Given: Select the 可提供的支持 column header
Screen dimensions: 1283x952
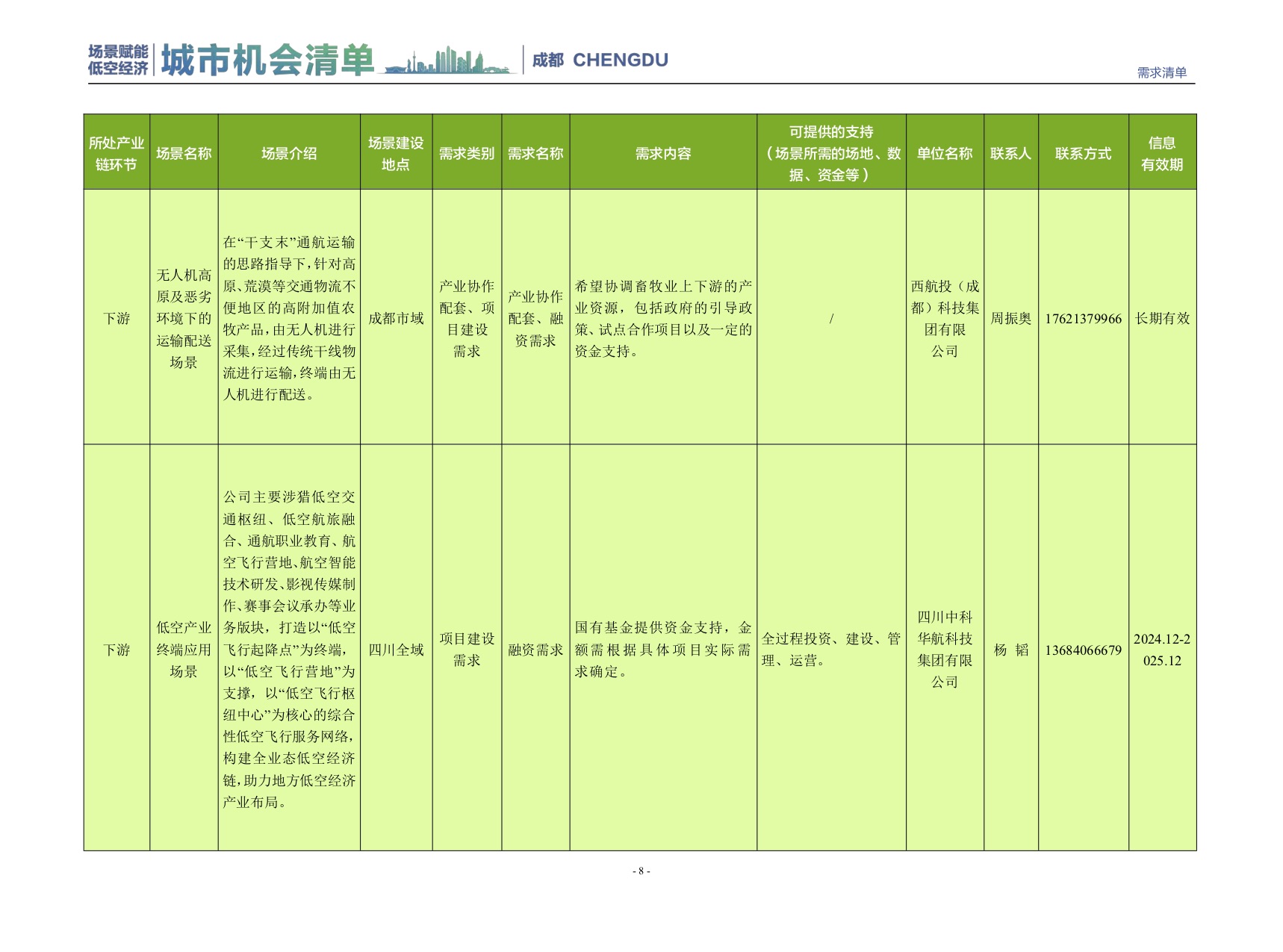Looking at the screenshot, I should (x=831, y=153).
